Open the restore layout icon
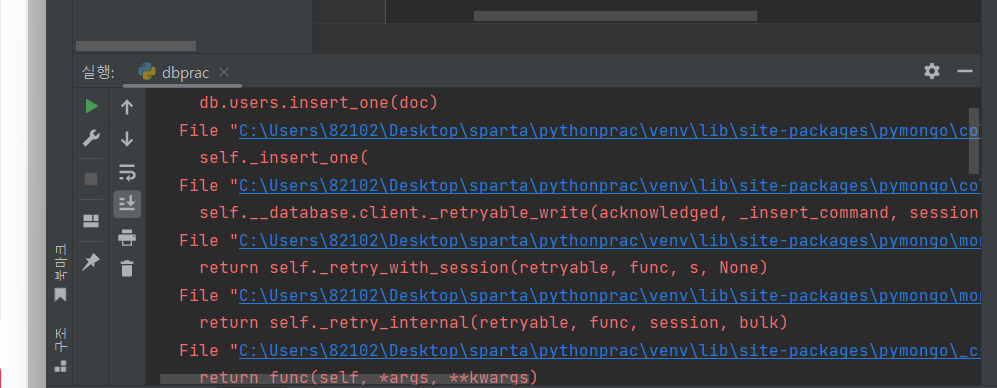The width and height of the screenshot is (997, 388). point(91,221)
